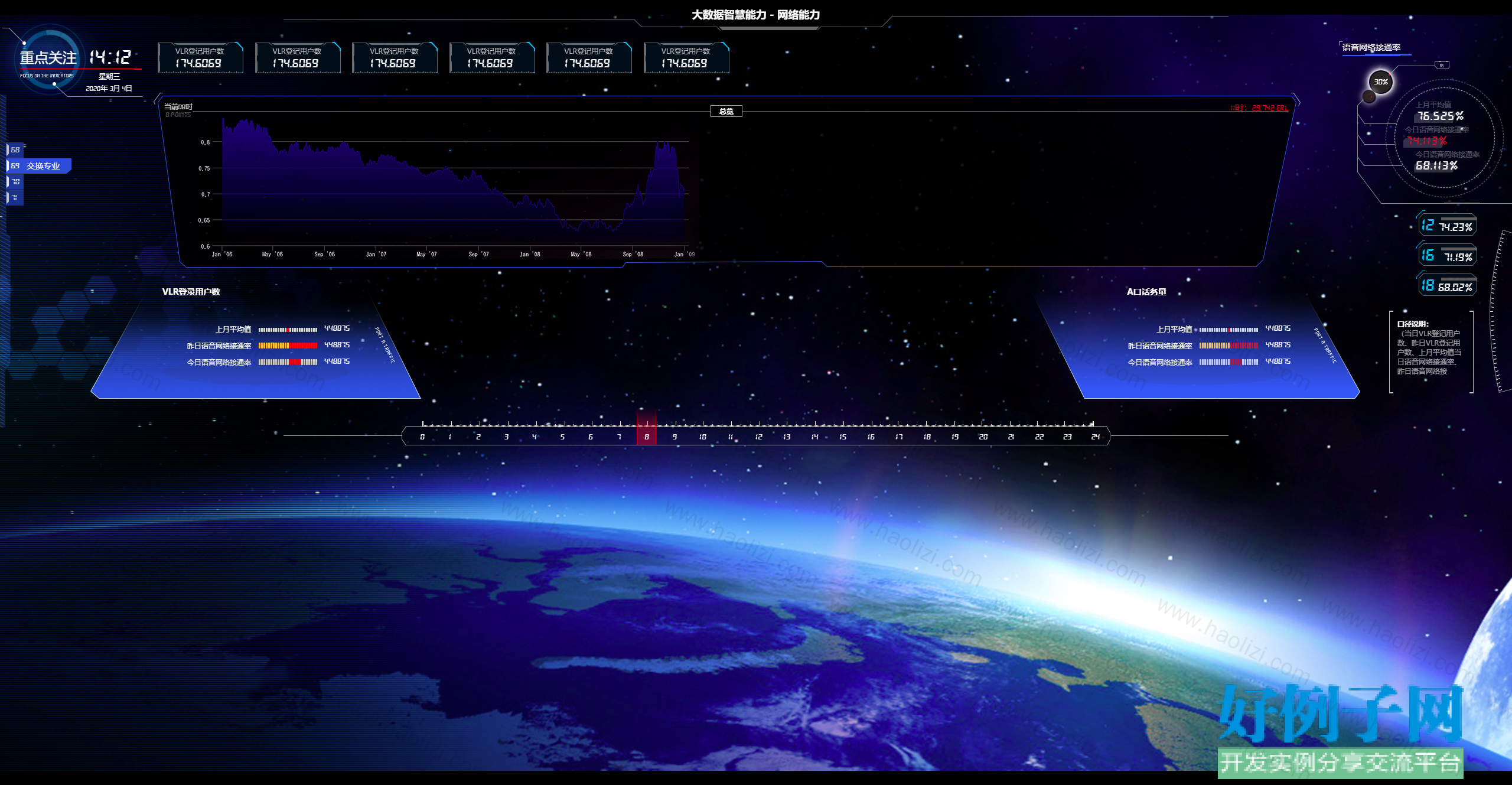Select hour 18 on the timeline
The image size is (1512, 785).
[x=927, y=437]
